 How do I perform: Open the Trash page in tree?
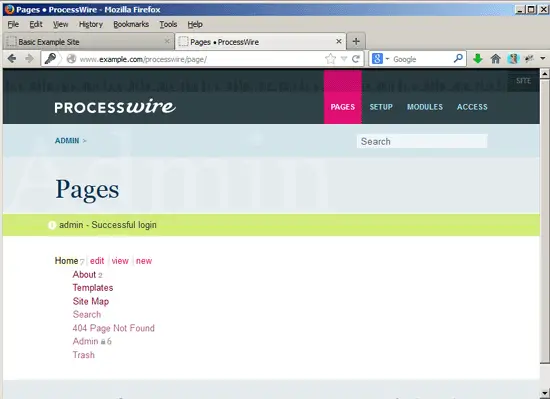coord(83,355)
